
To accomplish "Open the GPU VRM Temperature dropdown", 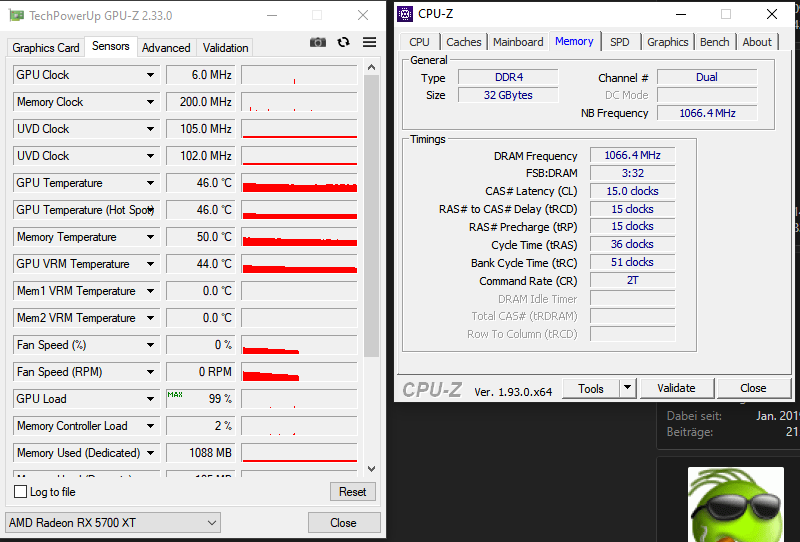I will (150, 264).
